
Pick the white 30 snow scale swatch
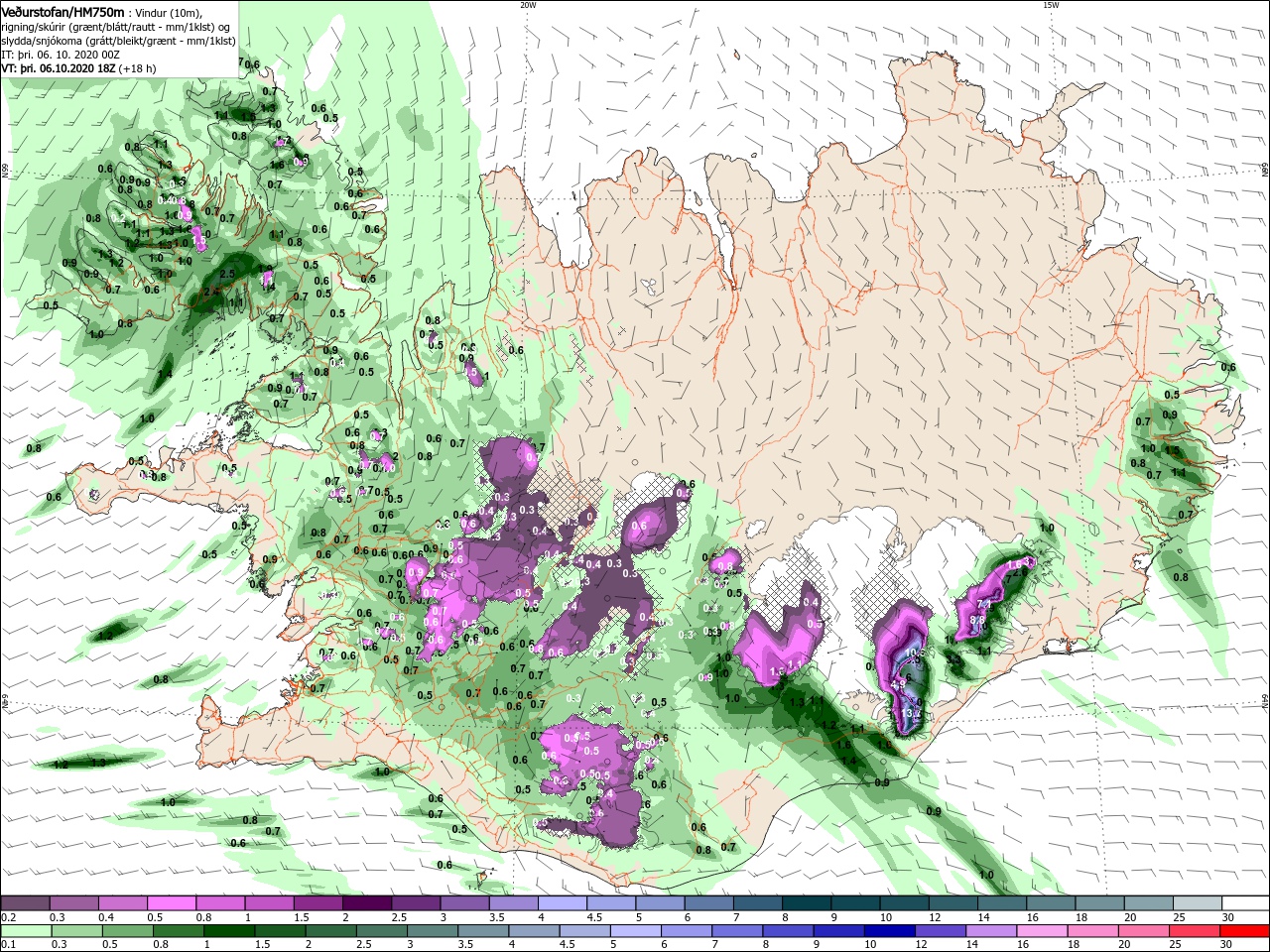point(1244,903)
